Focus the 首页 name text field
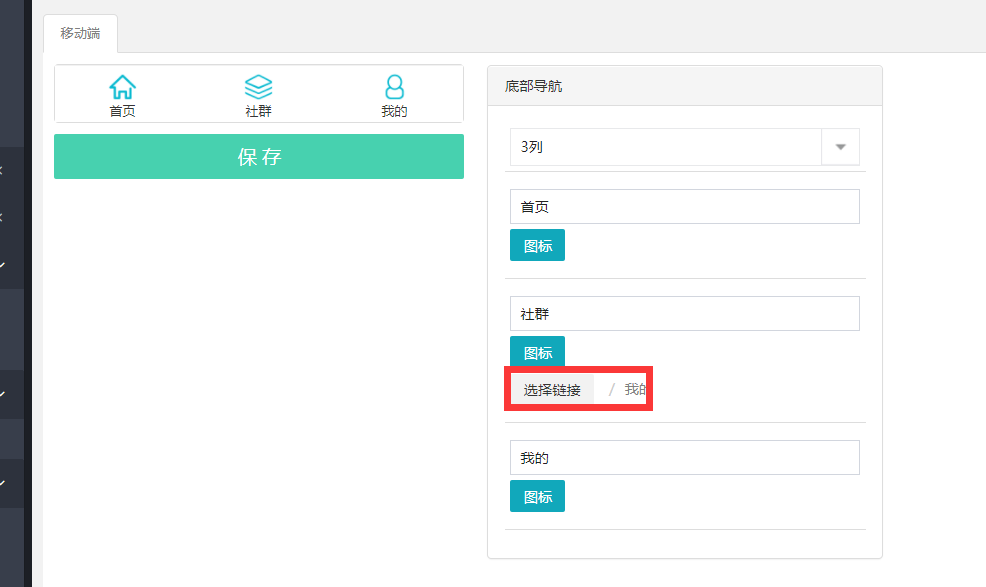This screenshot has height=587, width=986. pyautogui.click(x=685, y=206)
